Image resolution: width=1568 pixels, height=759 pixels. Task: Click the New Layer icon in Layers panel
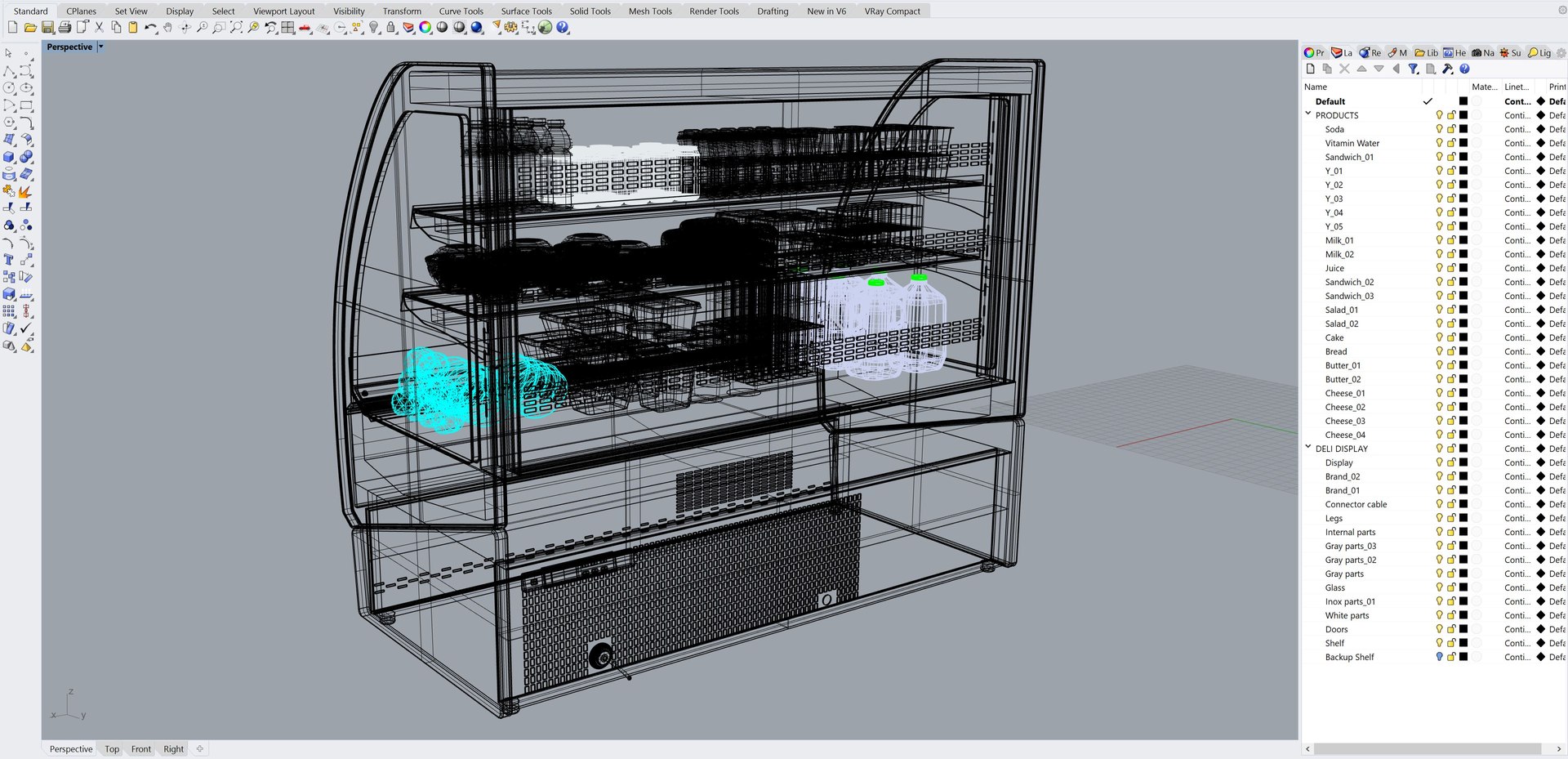pos(1310,69)
